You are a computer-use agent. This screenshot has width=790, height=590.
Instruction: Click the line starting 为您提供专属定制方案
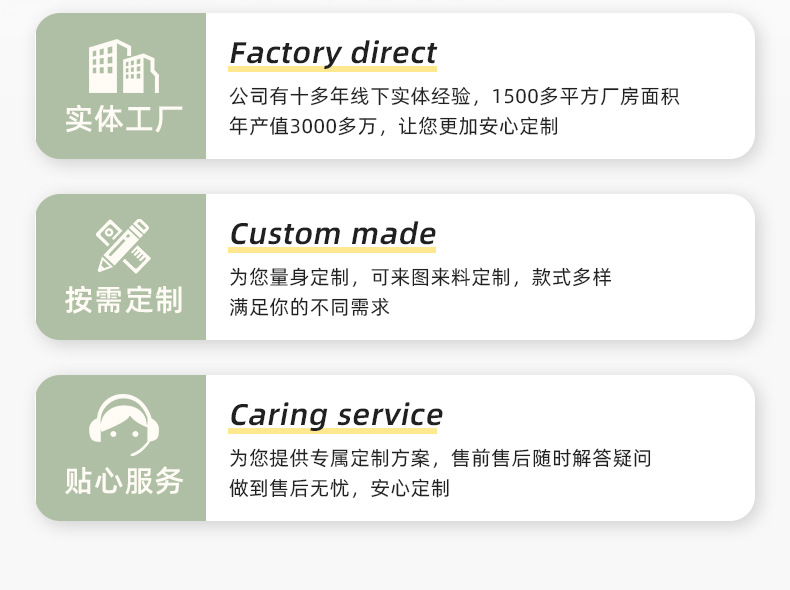[x=440, y=458]
